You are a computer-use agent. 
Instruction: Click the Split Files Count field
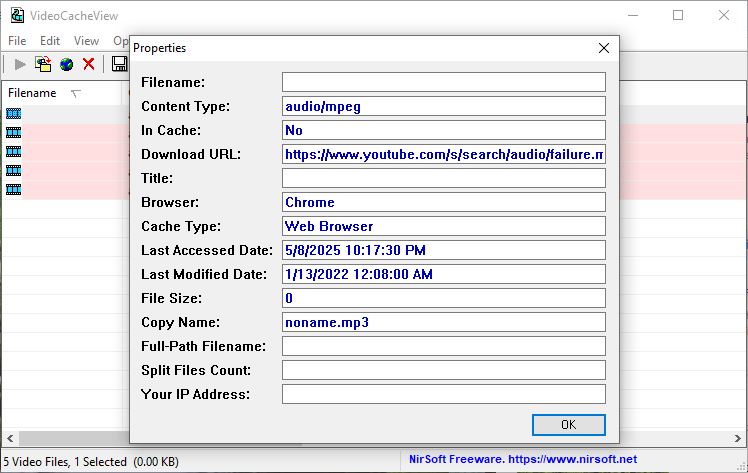444,370
